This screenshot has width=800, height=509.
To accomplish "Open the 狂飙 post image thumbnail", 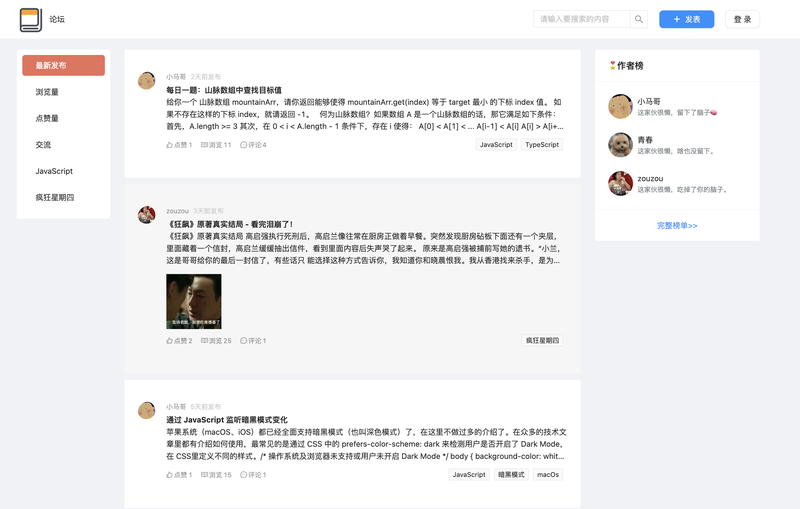I will pos(194,301).
